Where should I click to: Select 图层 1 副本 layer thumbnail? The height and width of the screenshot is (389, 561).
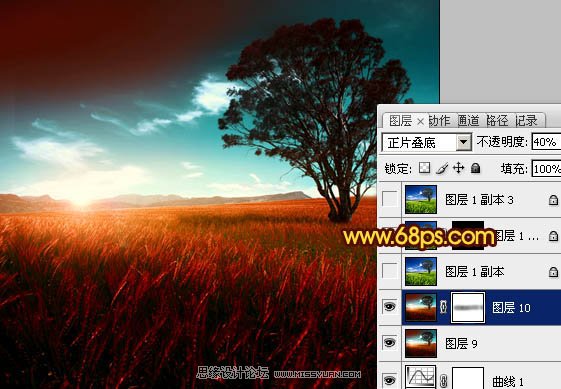click(x=421, y=271)
